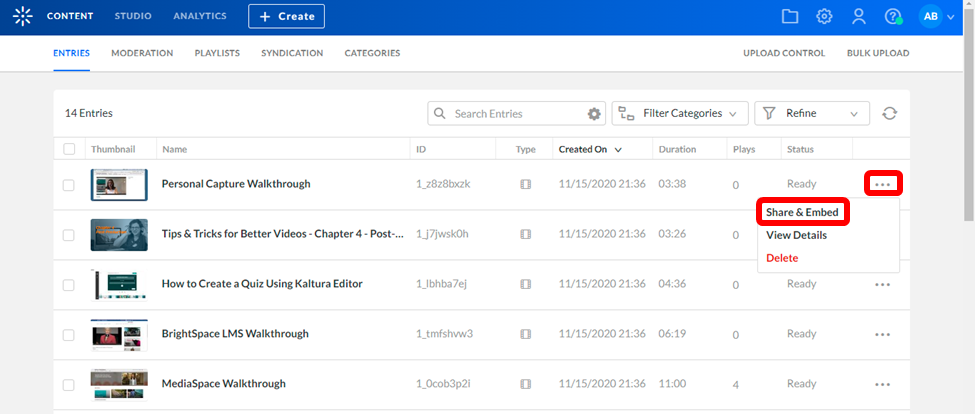975x414 pixels.
Task: Click the MediaSpace Walkthrough thumbnail
Action: pyautogui.click(x=119, y=384)
